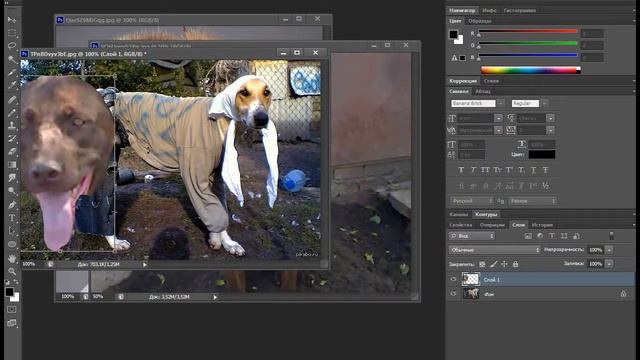Open the anti-aliasing dropdown Резкое
640x360 pixels.
coord(533,201)
